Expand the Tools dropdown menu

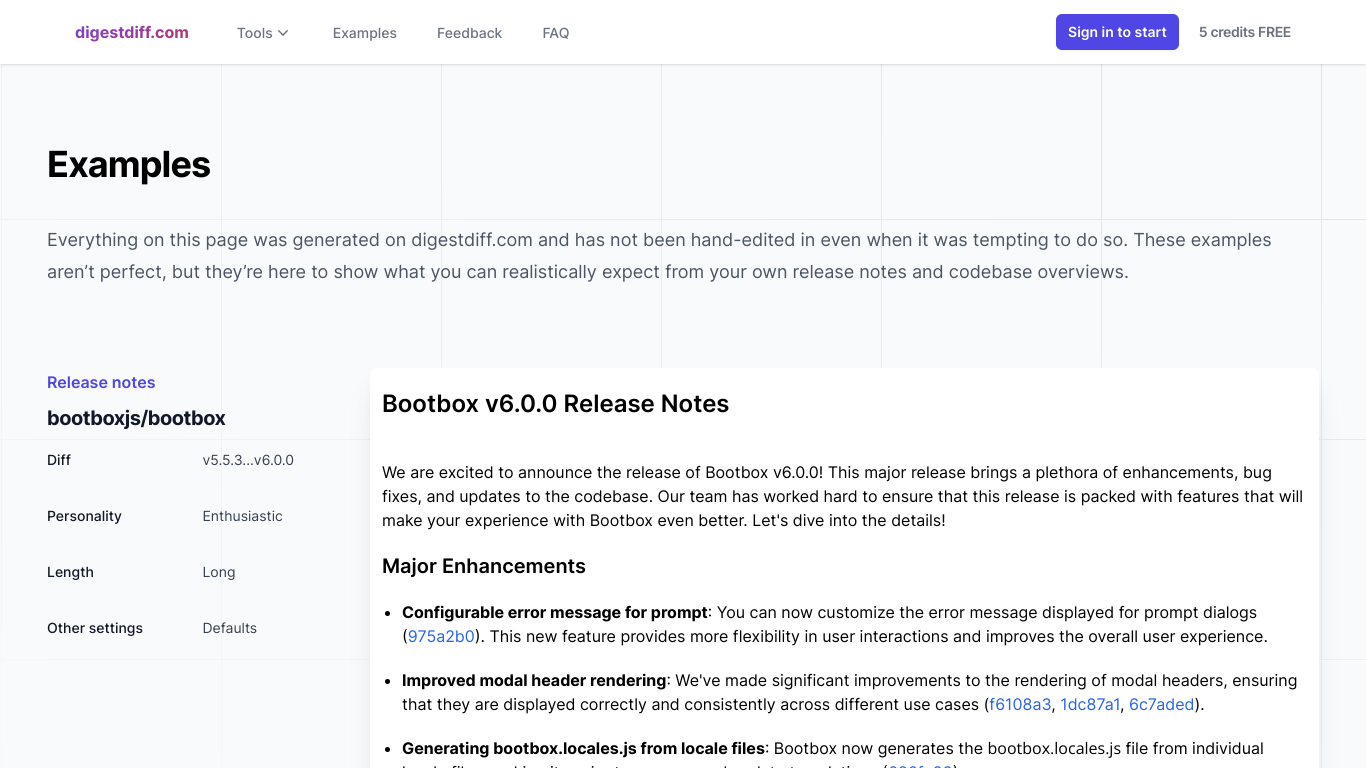click(263, 33)
